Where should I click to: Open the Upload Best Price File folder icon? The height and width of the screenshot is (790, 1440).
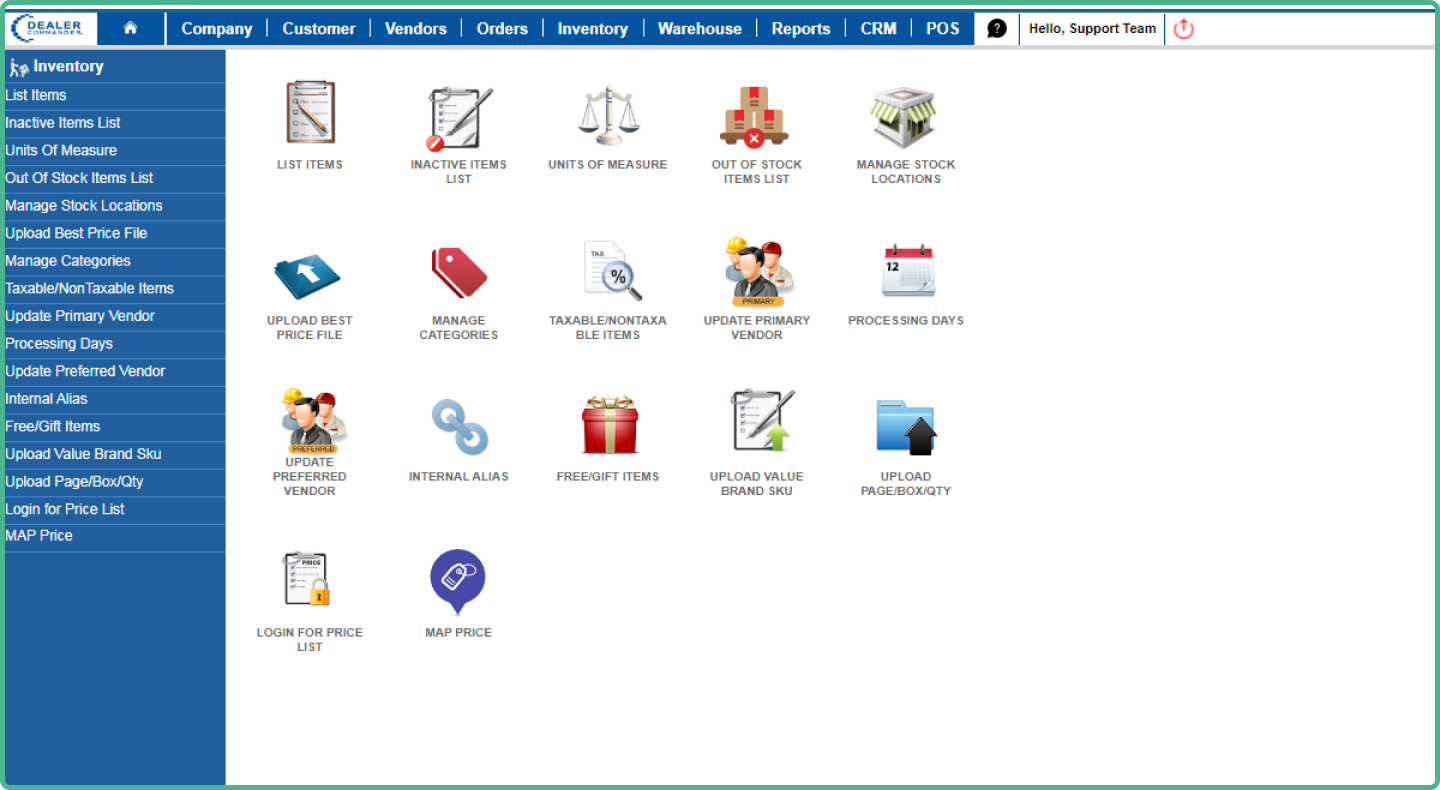coord(308,275)
